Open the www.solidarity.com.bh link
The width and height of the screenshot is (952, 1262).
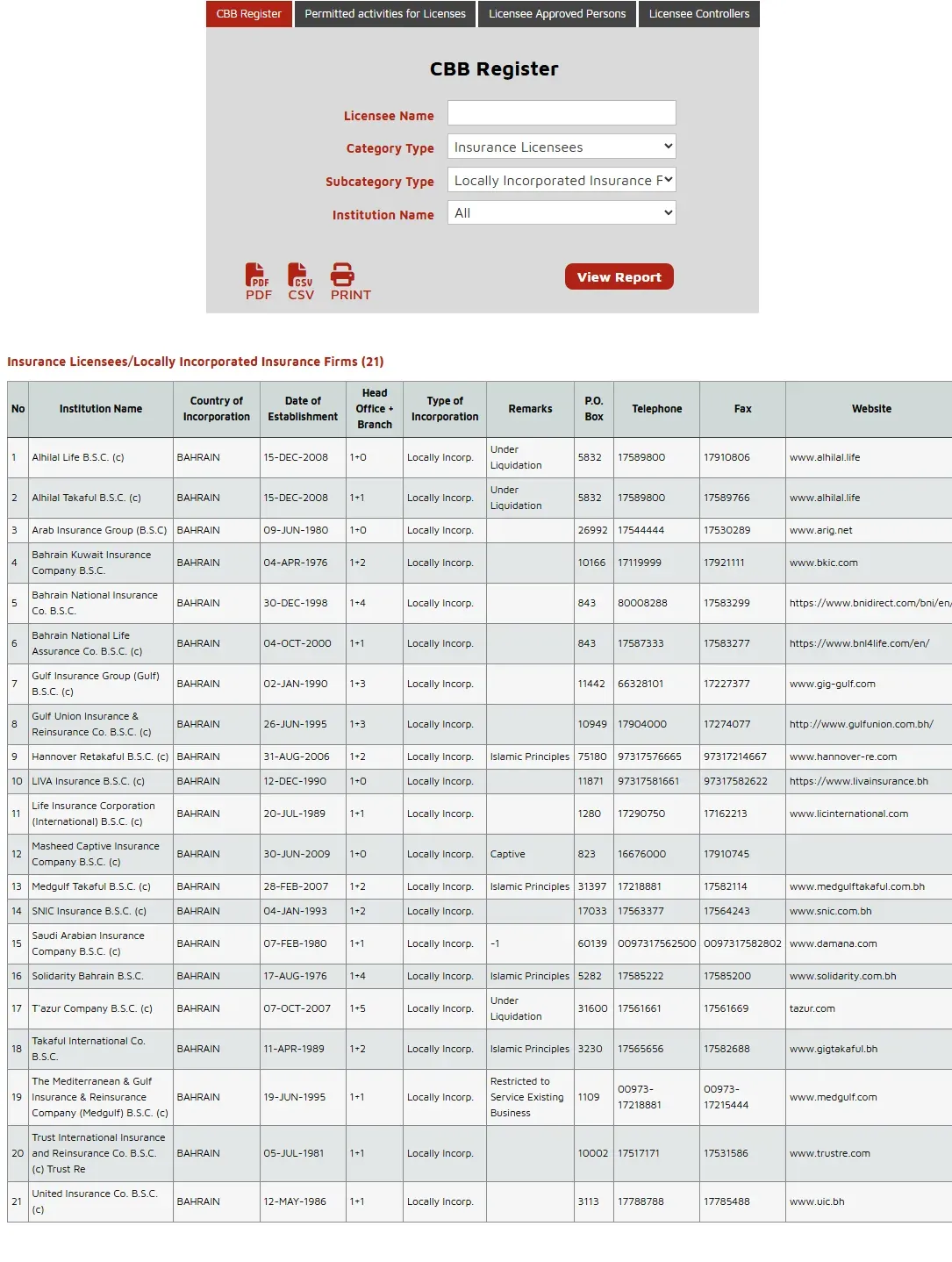[x=842, y=976]
